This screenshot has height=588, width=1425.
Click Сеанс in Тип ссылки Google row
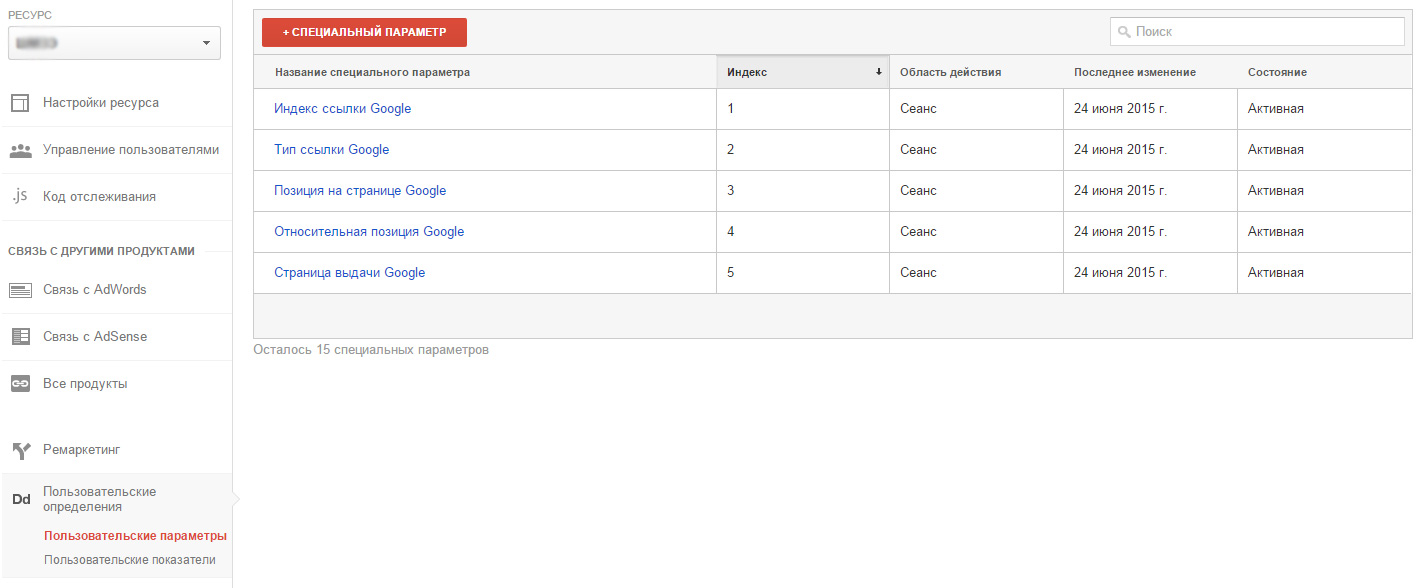coord(918,150)
